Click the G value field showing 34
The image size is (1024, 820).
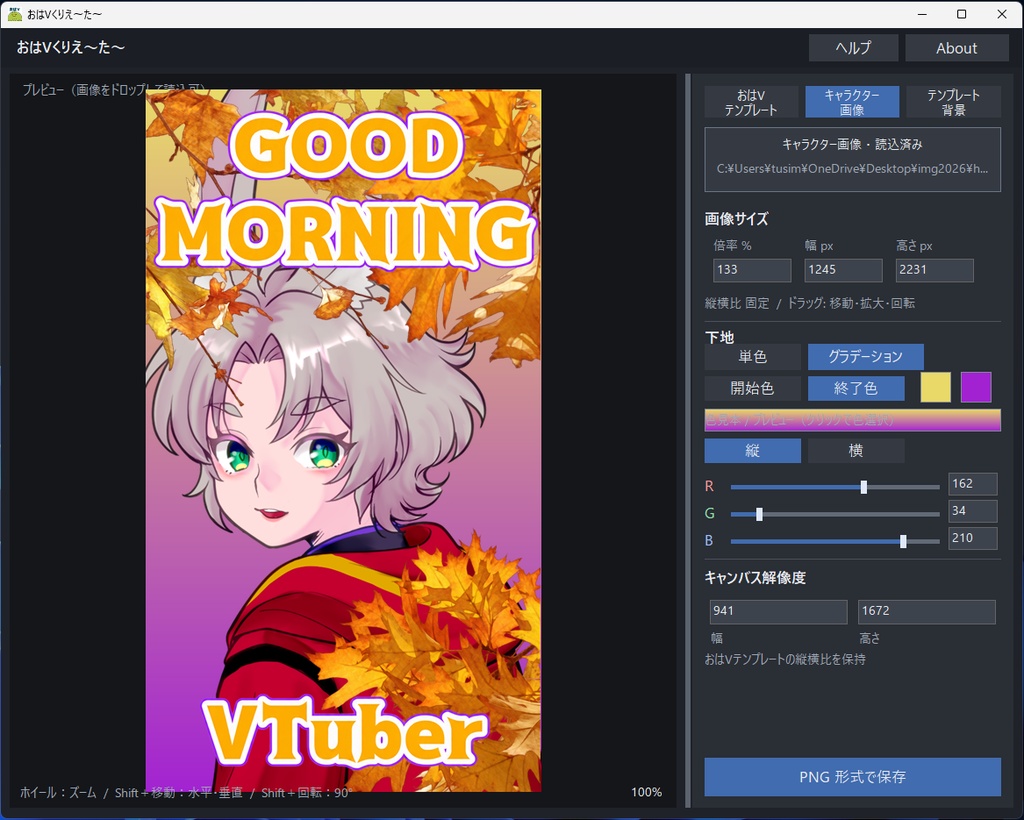[972, 511]
